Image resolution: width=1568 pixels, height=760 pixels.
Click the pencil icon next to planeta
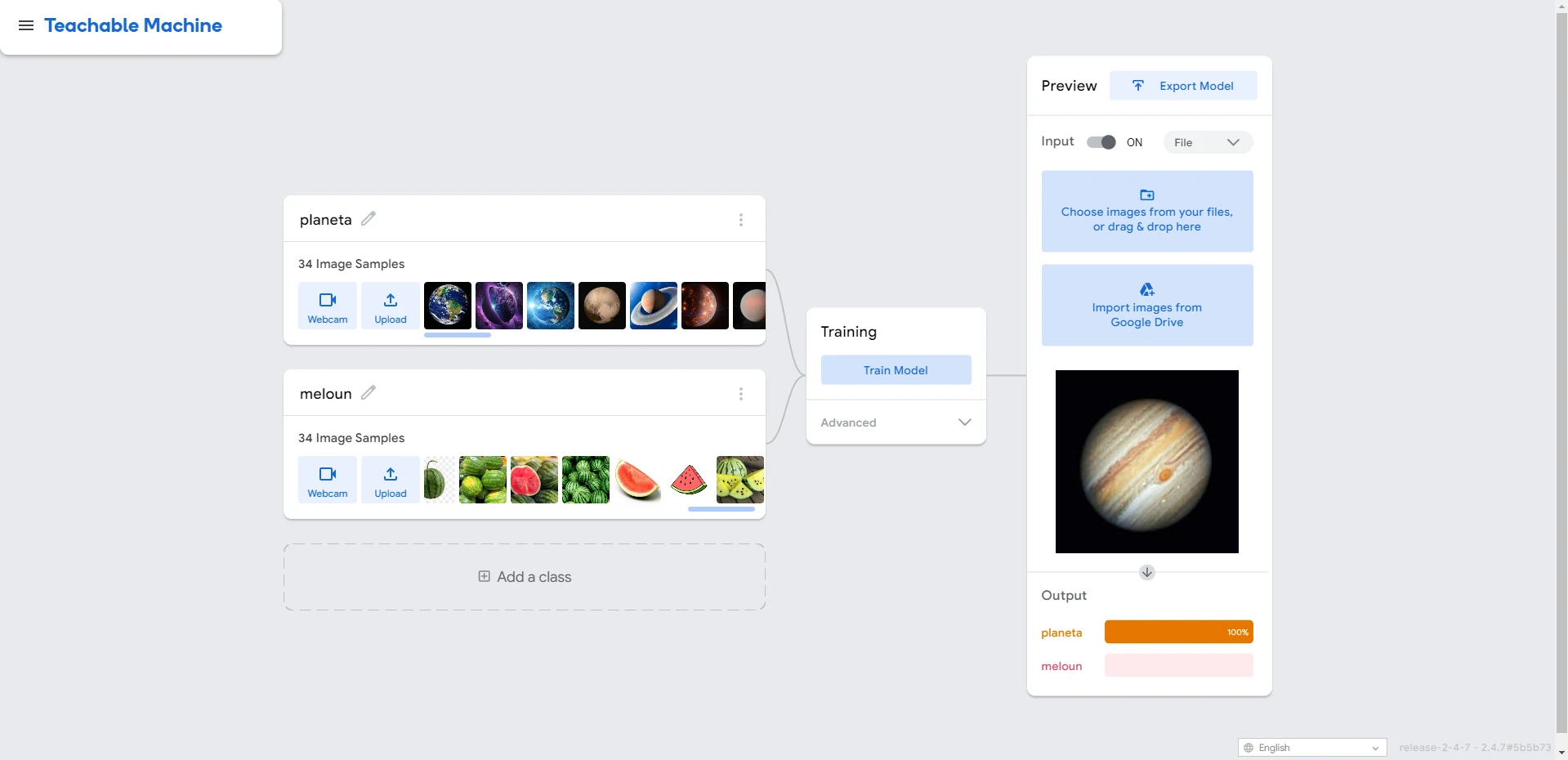click(369, 219)
